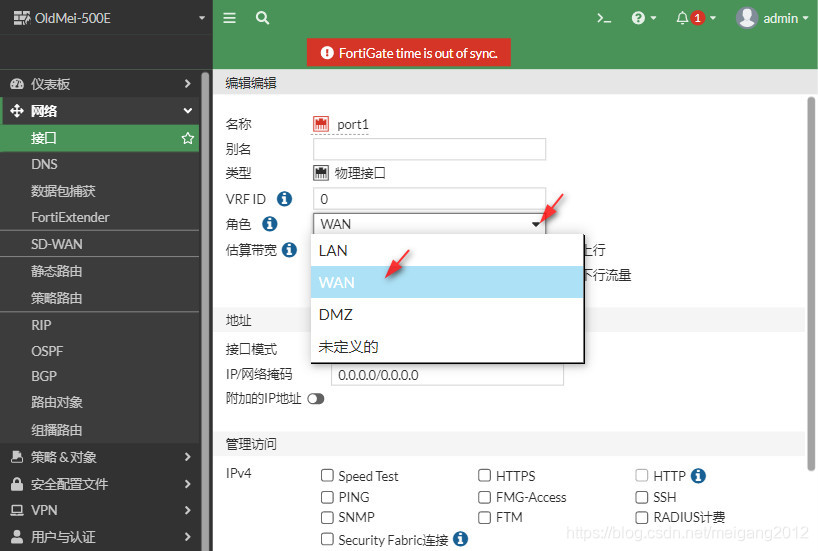Select LAN from the role list
Viewport: 818px width, 551px height.
[x=447, y=250]
